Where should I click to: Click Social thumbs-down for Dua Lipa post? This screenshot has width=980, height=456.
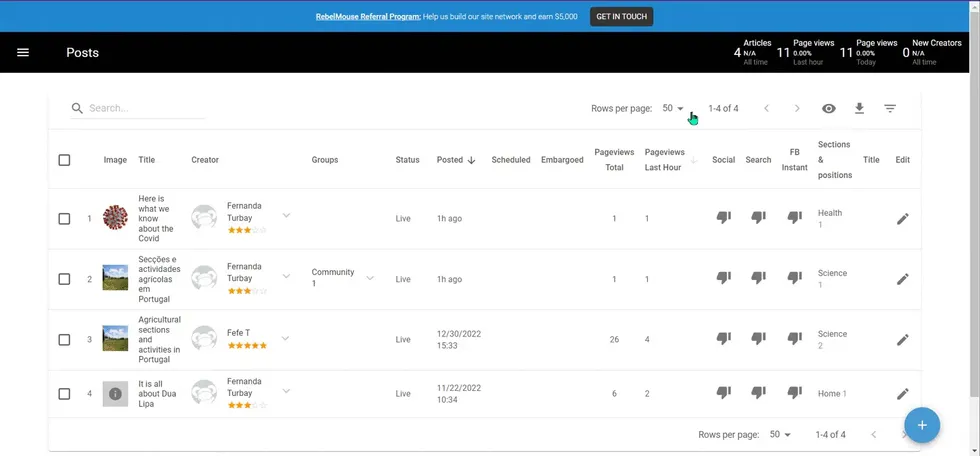coord(723,394)
